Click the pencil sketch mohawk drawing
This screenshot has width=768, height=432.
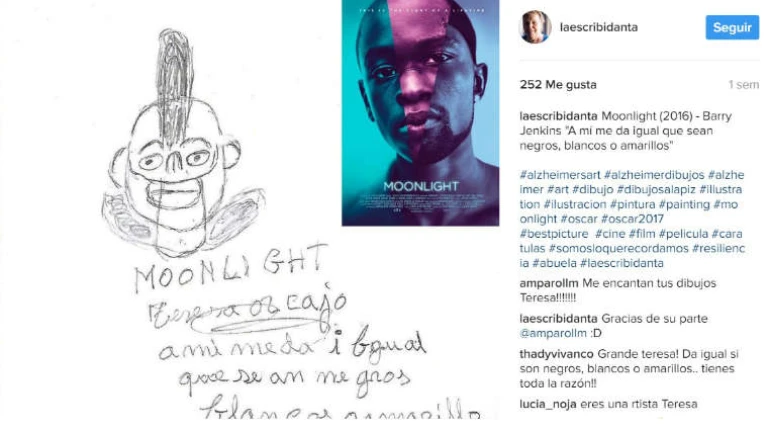(x=184, y=142)
